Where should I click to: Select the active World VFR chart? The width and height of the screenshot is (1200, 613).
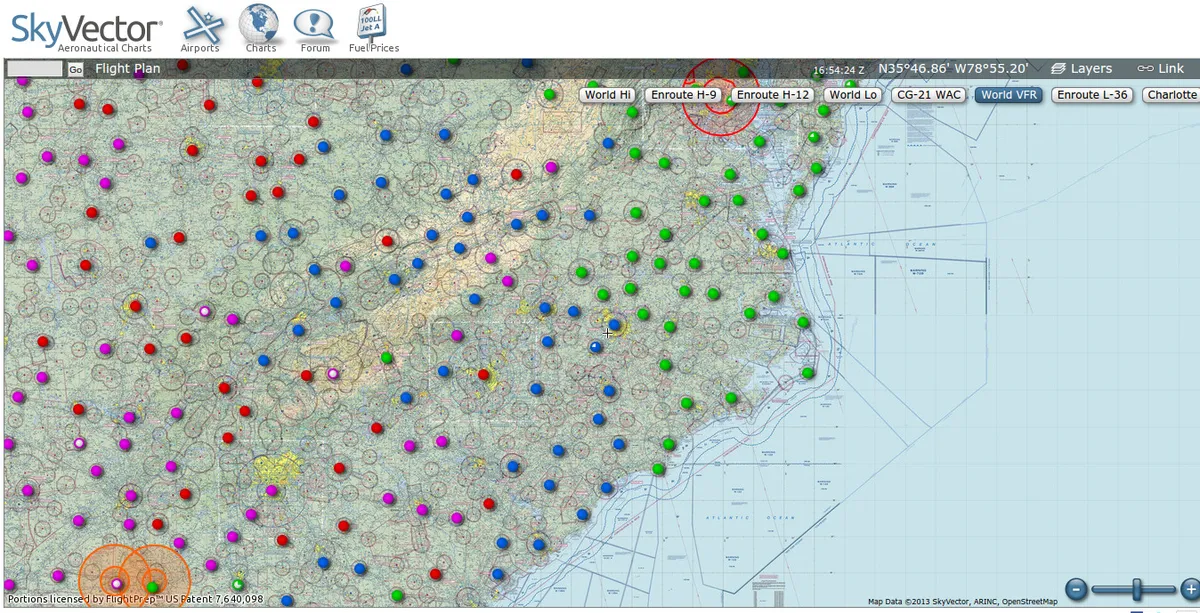click(x=1009, y=95)
